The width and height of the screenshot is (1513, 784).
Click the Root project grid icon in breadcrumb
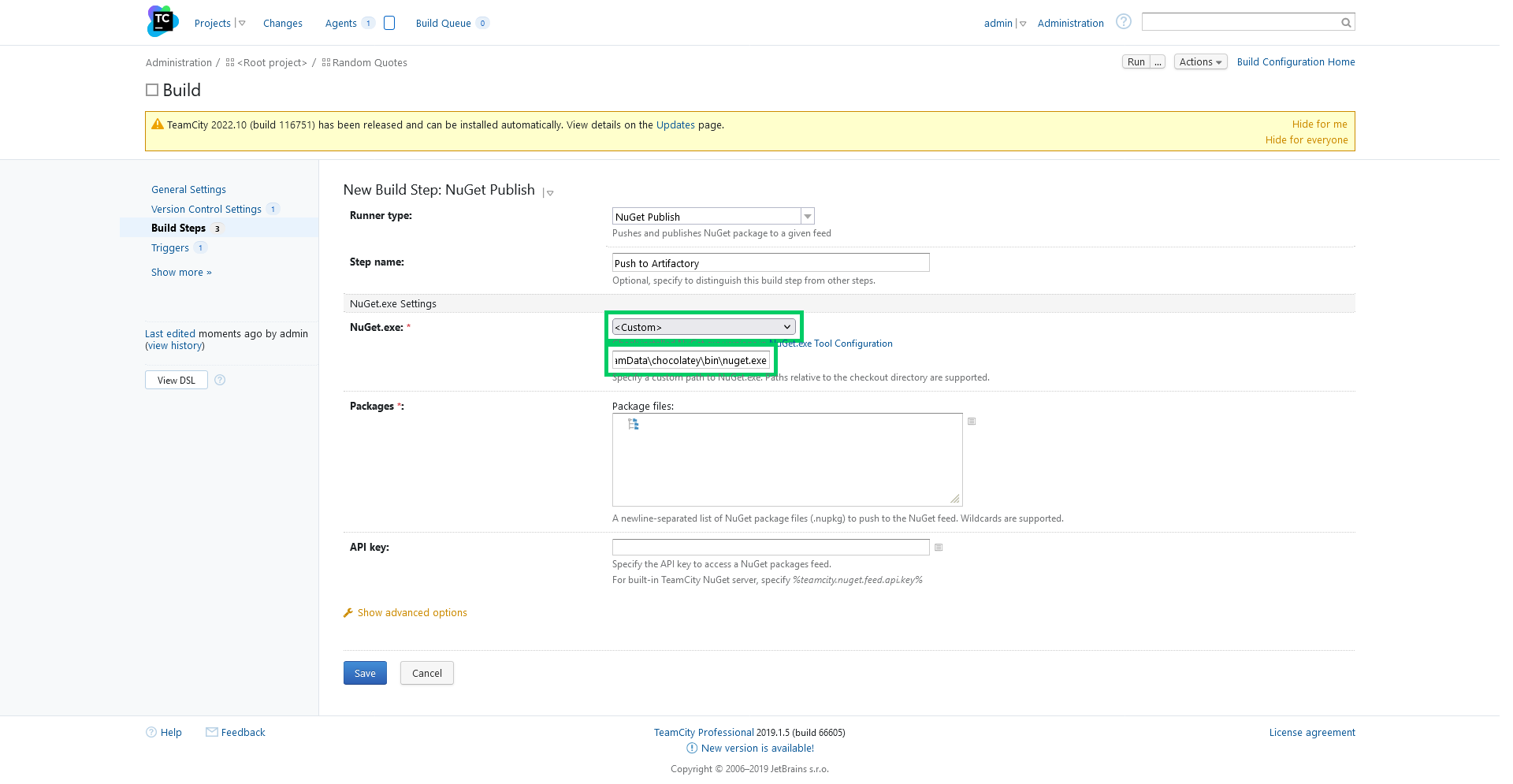click(230, 62)
